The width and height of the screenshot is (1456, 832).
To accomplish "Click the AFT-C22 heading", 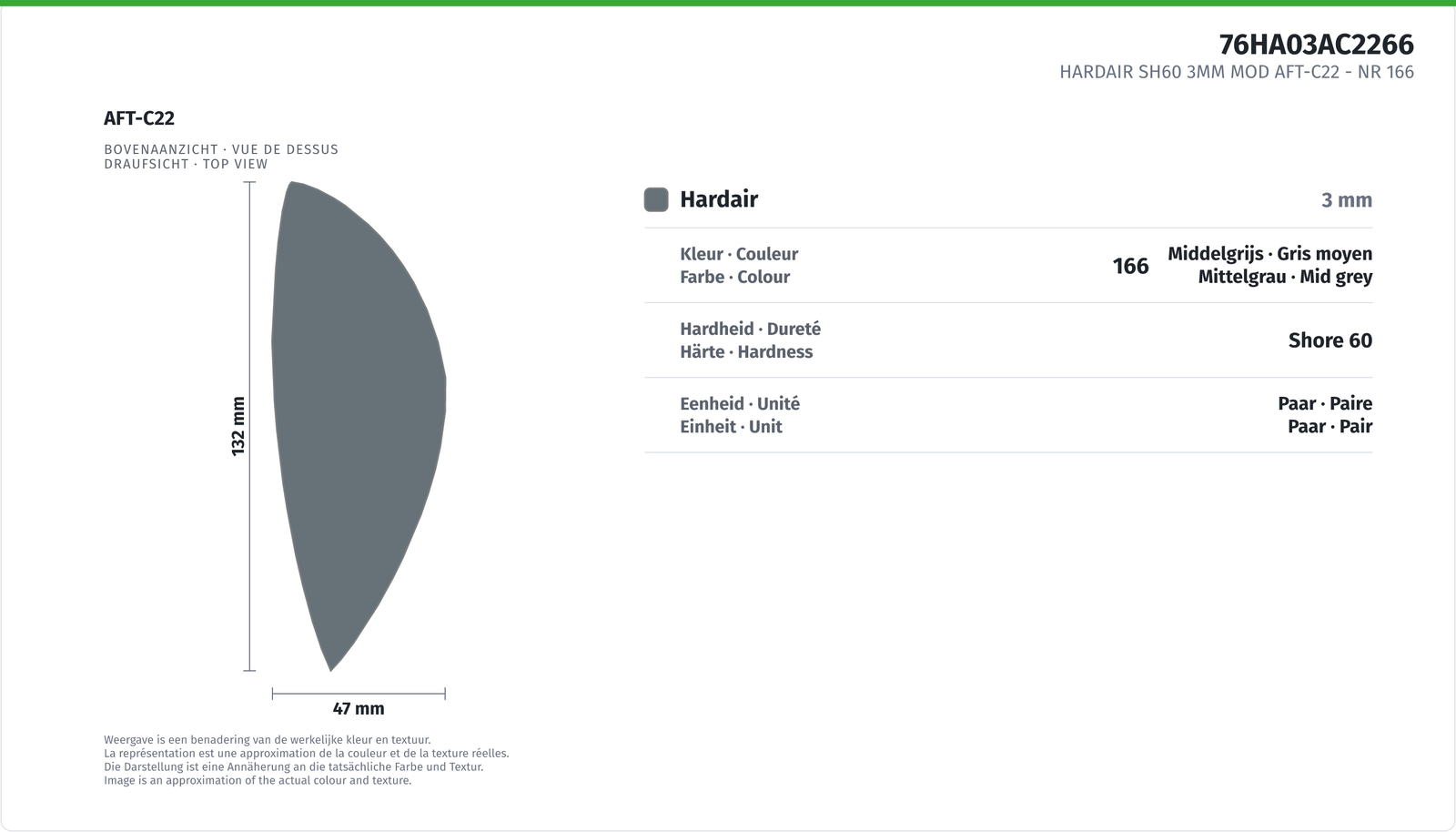I will (x=139, y=118).
